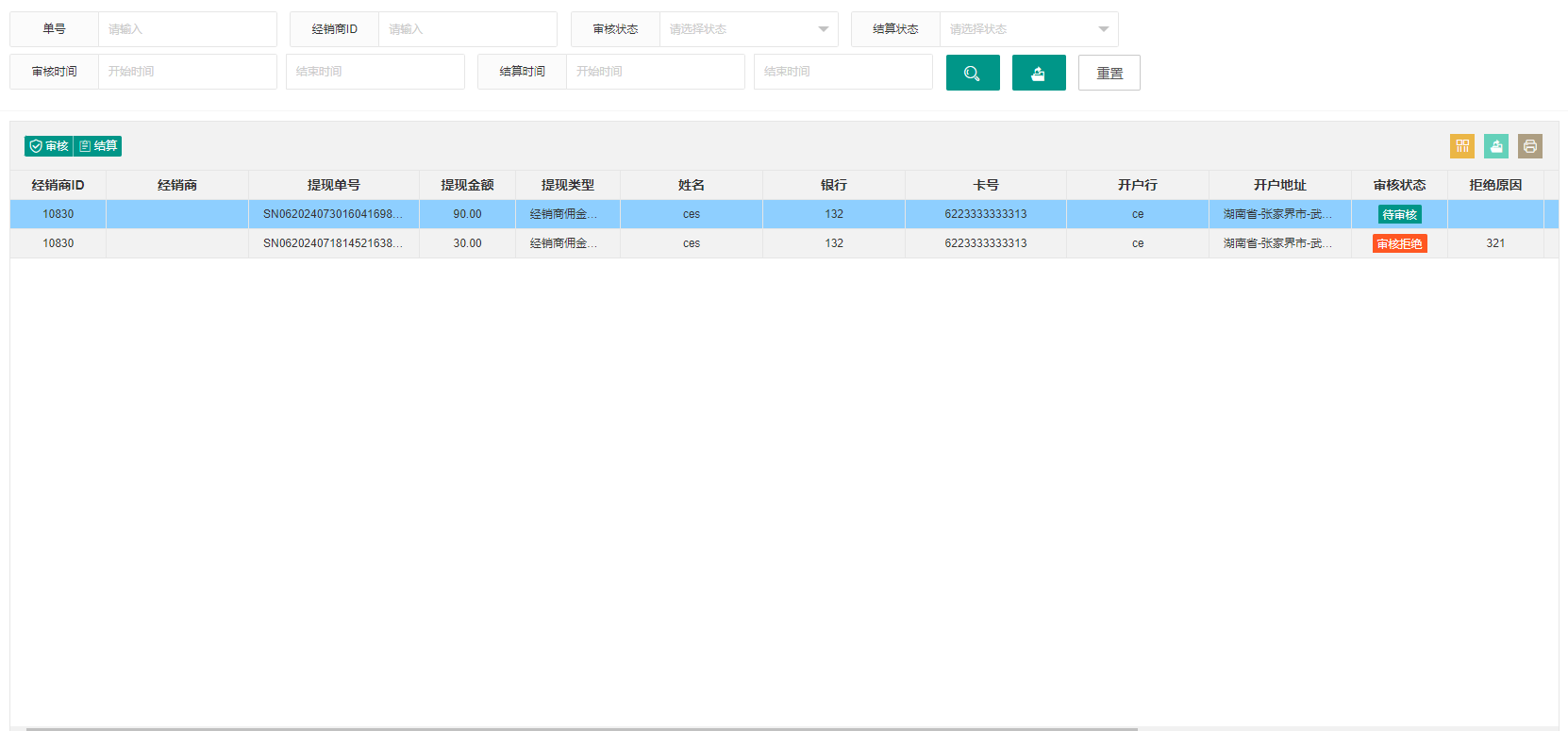Viewport: 1568px width, 731px height.
Task: Click the 结算时间 start time field
Action: [x=655, y=72]
